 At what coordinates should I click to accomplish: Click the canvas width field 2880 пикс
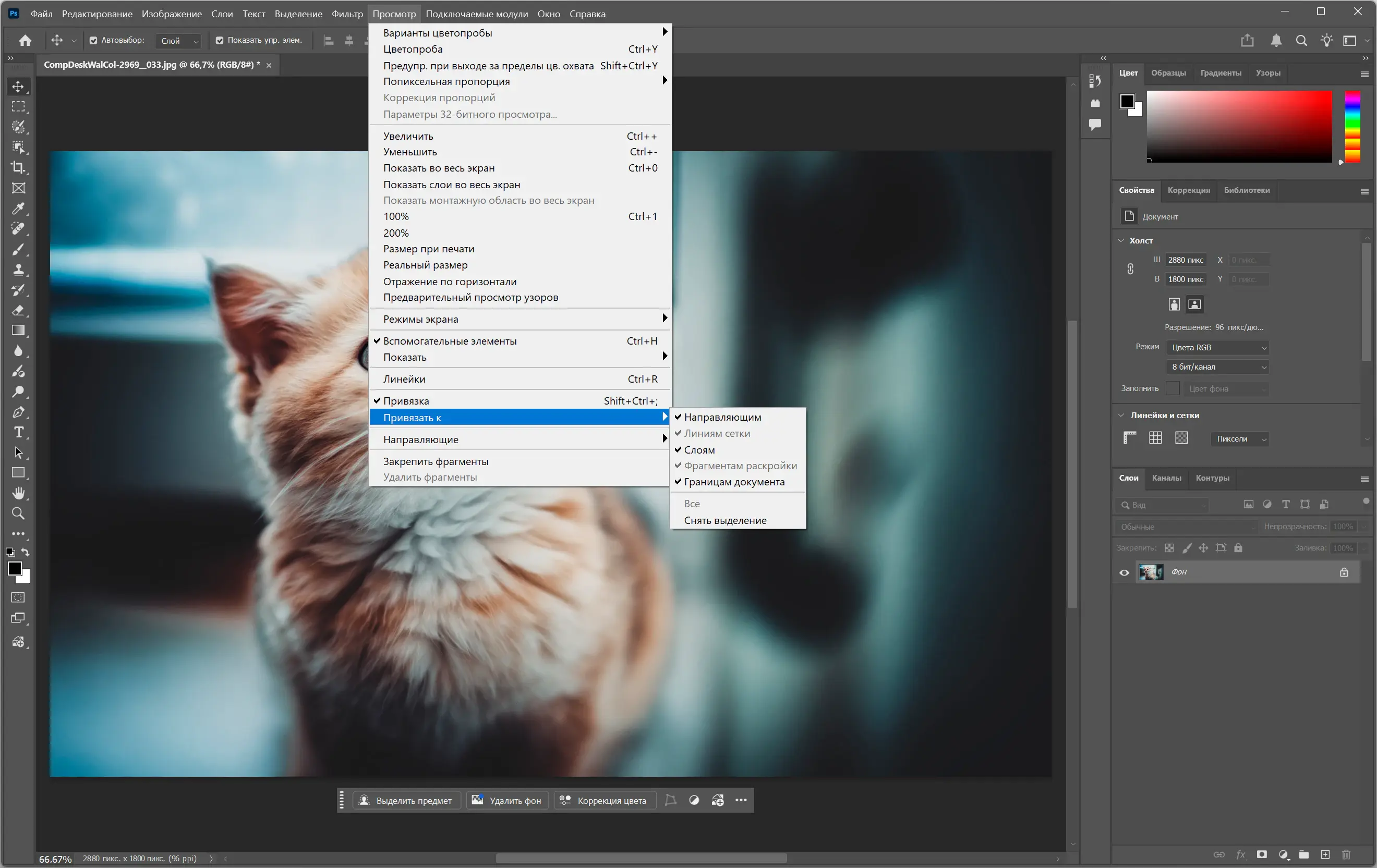pyautogui.click(x=1186, y=260)
